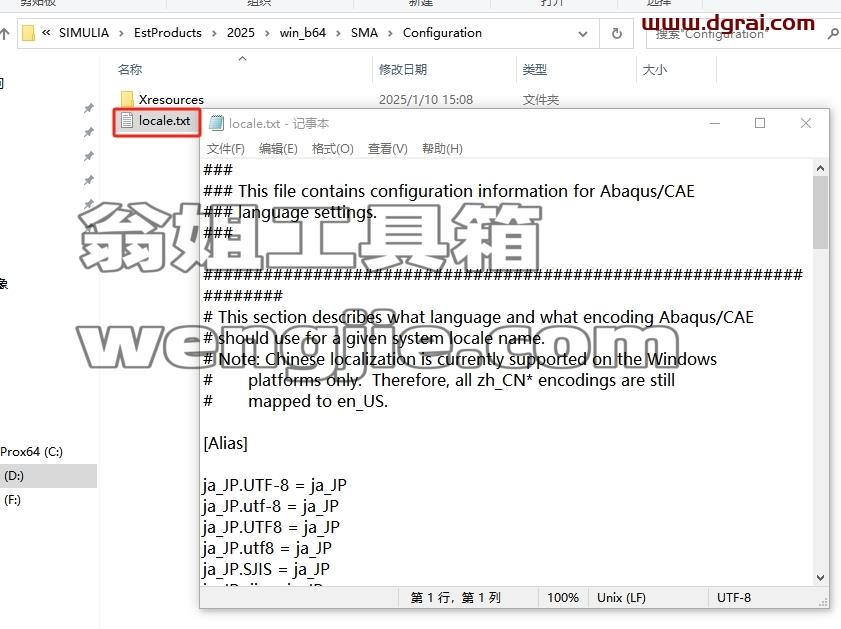841x629 pixels.
Task: Click the EstProducts breadcrumb
Action: tap(167, 33)
